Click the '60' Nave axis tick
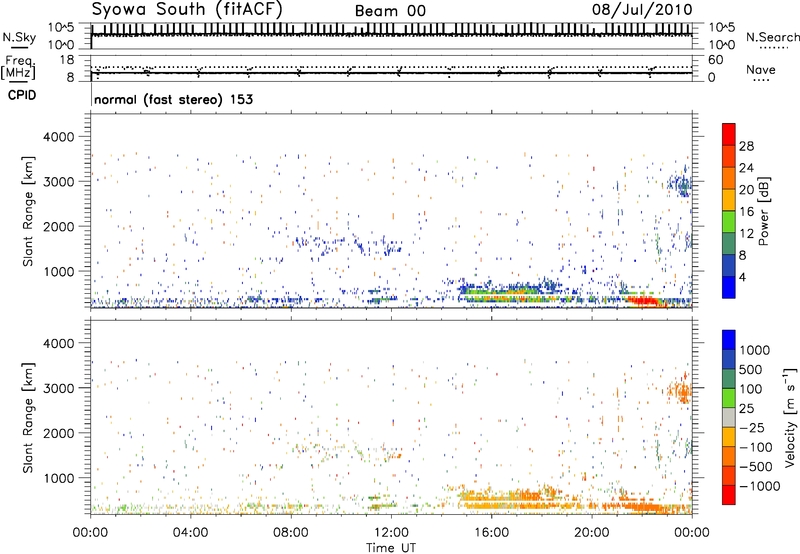The height and width of the screenshot is (554, 800). click(x=716, y=60)
